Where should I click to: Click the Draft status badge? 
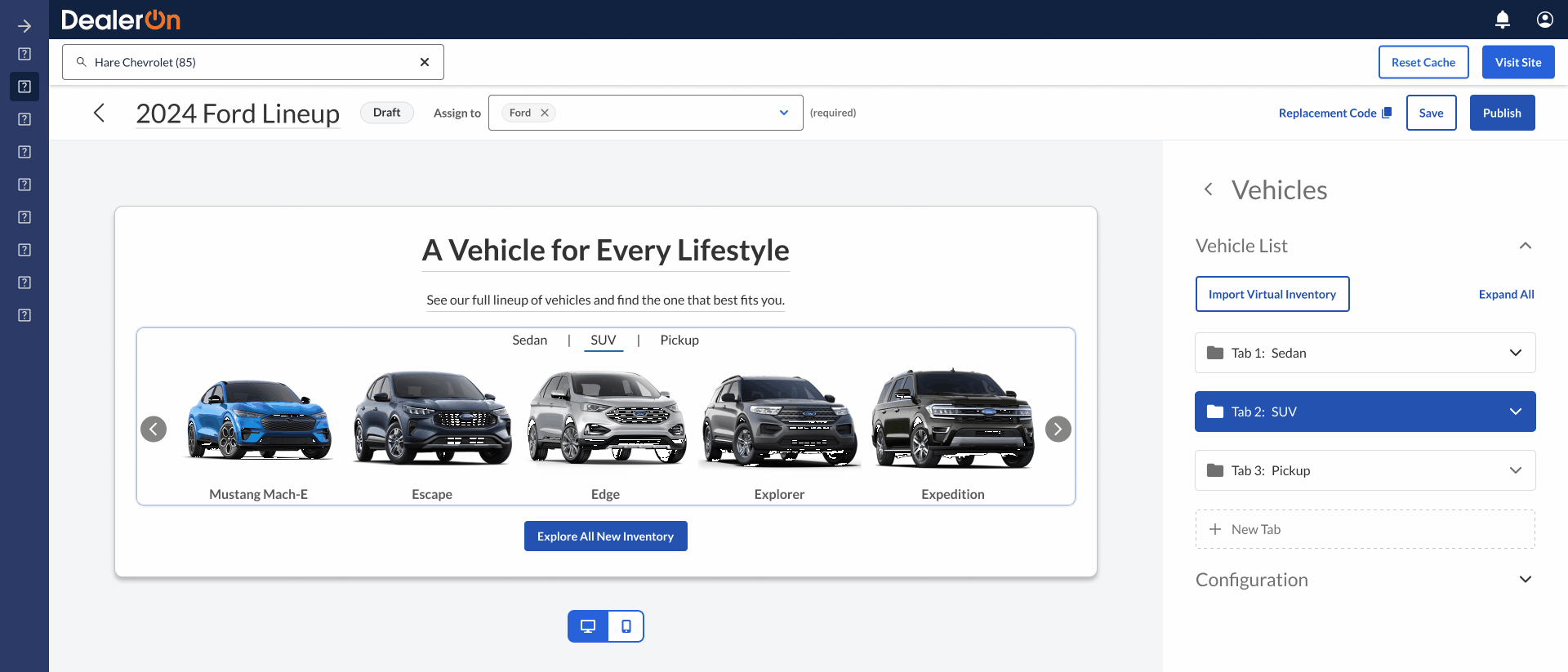387,113
